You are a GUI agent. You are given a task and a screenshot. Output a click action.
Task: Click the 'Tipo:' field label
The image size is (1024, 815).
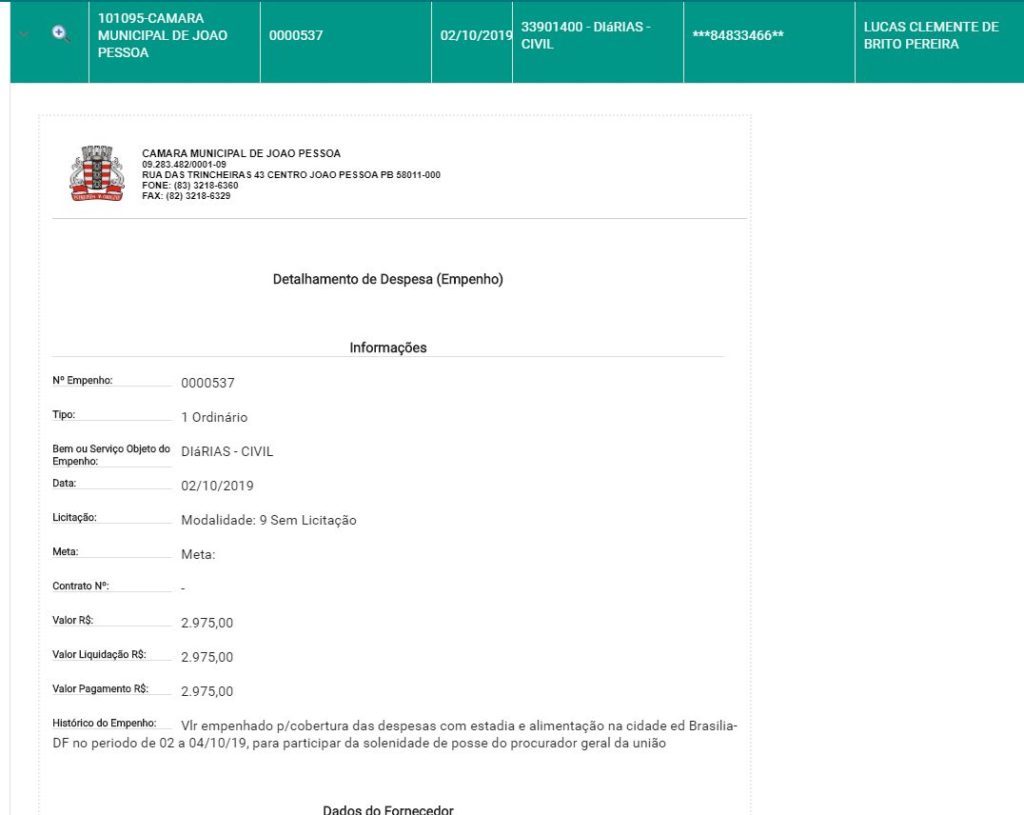click(63, 415)
